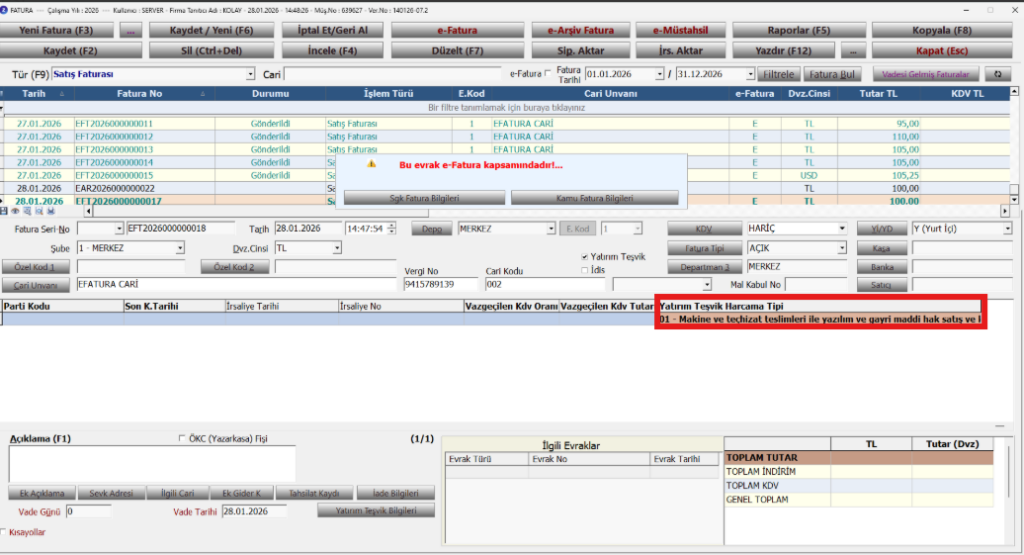Click the save (floppy disk) icon under the invoice grid
1024x555 pixels.
click(4, 212)
